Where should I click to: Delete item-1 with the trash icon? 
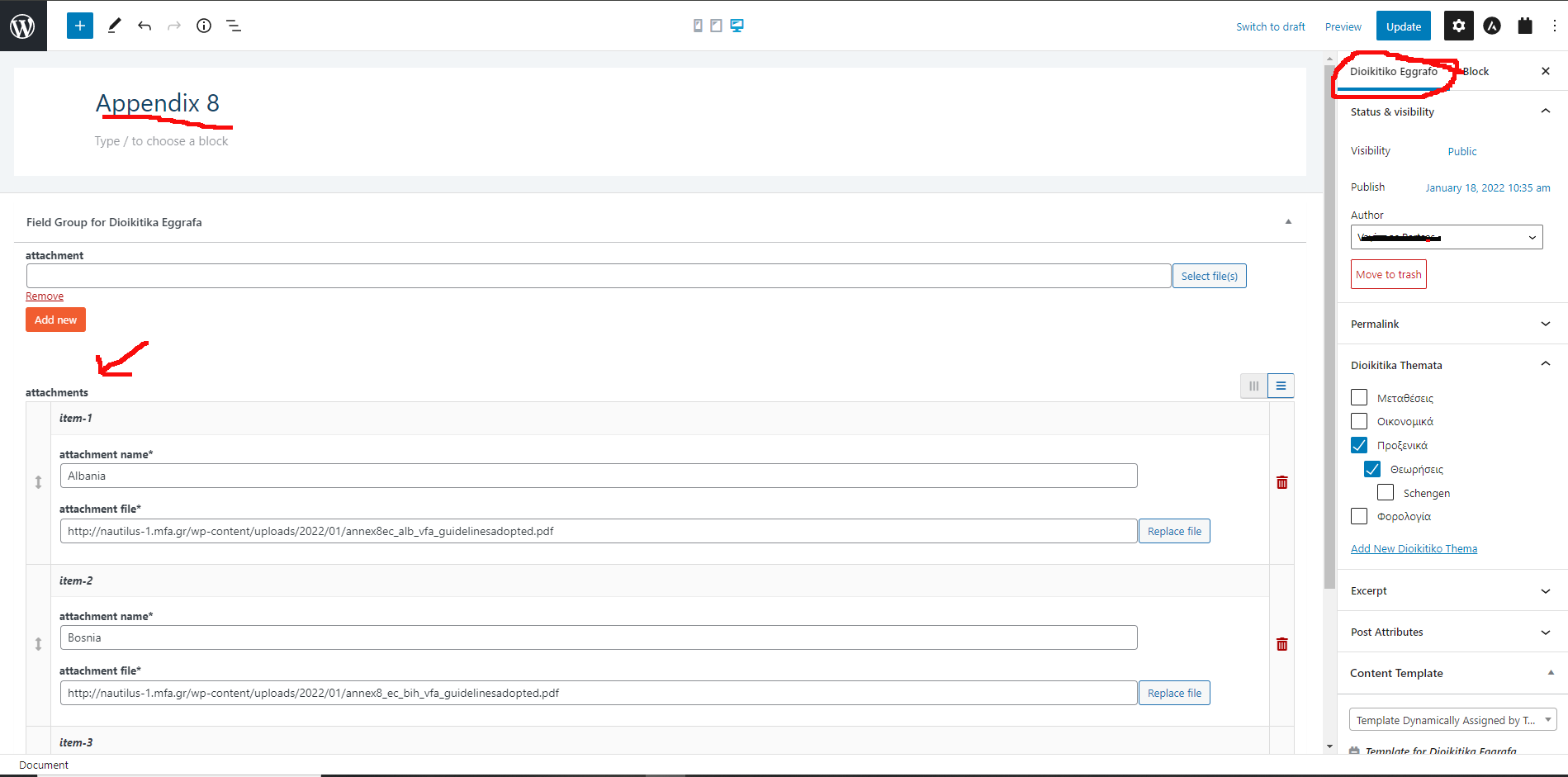point(1281,482)
